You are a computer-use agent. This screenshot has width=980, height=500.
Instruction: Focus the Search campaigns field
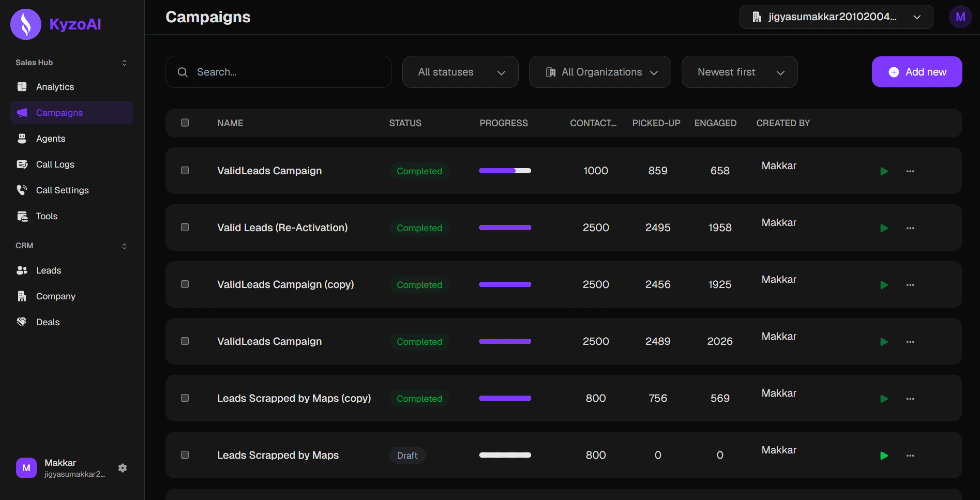coord(278,72)
